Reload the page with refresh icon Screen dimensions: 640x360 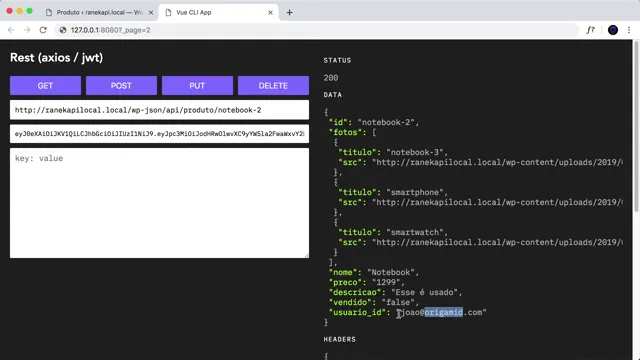point(43,30)
